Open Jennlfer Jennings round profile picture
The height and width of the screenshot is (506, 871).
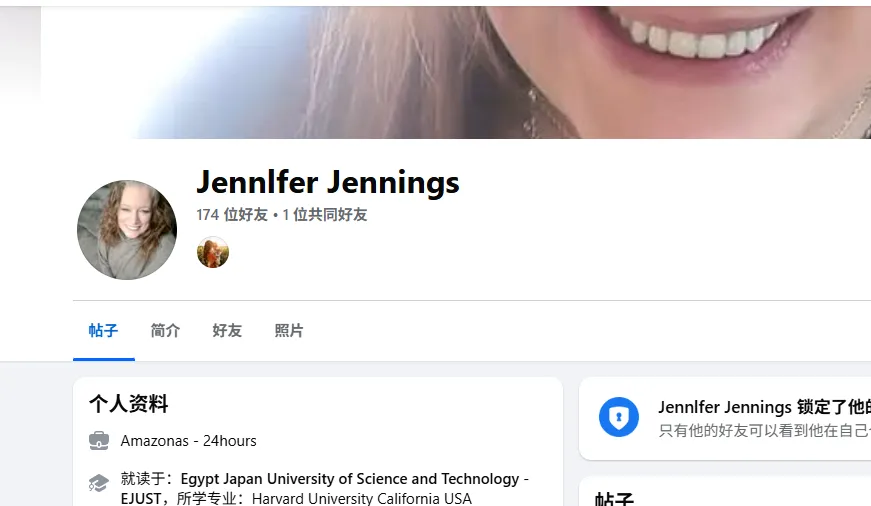tap(127, 230)
